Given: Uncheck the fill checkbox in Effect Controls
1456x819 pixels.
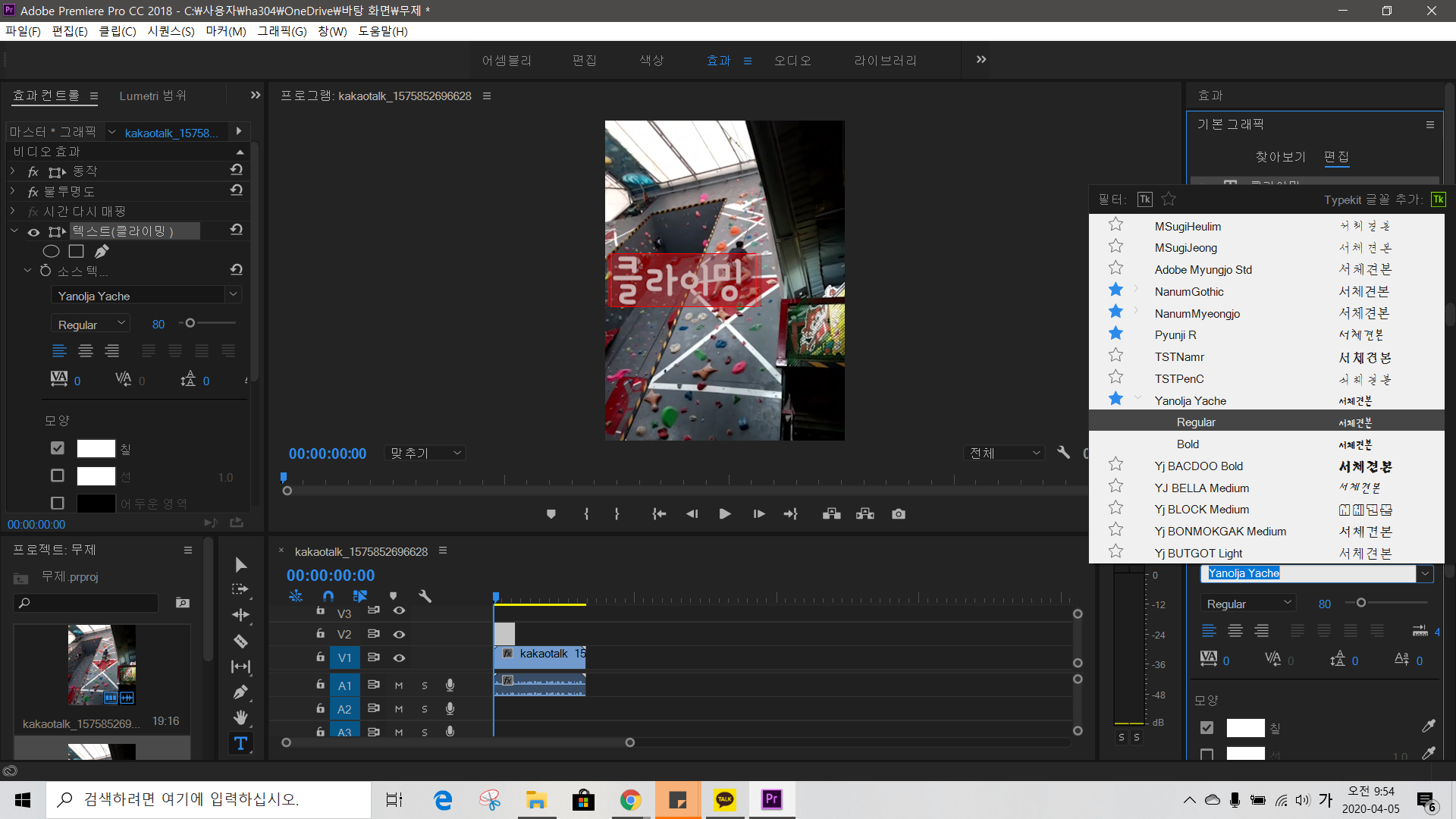Looking at the screenshot, I should coord(58,448).
